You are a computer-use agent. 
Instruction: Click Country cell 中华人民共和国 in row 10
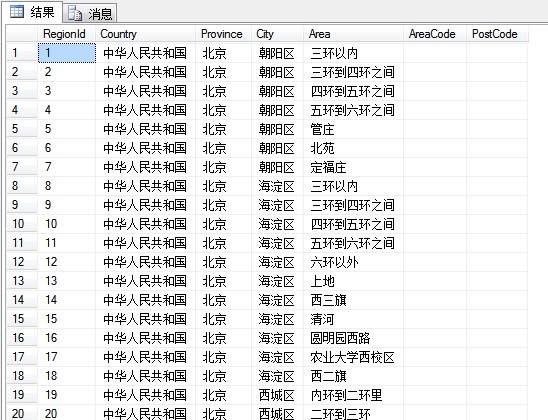click(x=145, y=224)
